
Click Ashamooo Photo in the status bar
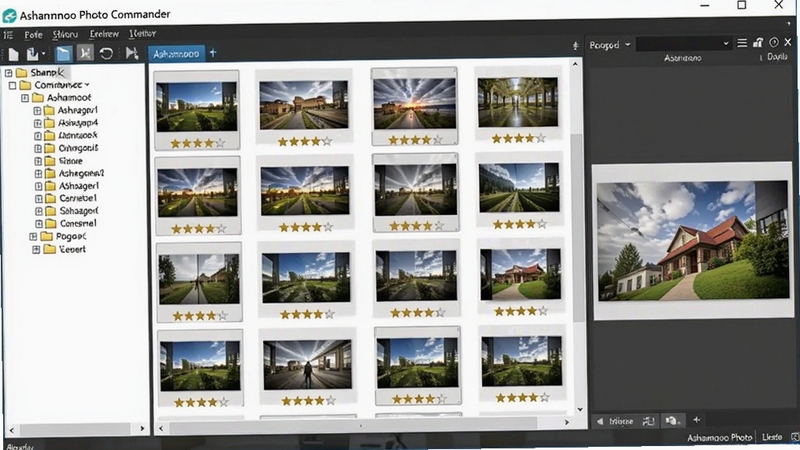point(719,437)
